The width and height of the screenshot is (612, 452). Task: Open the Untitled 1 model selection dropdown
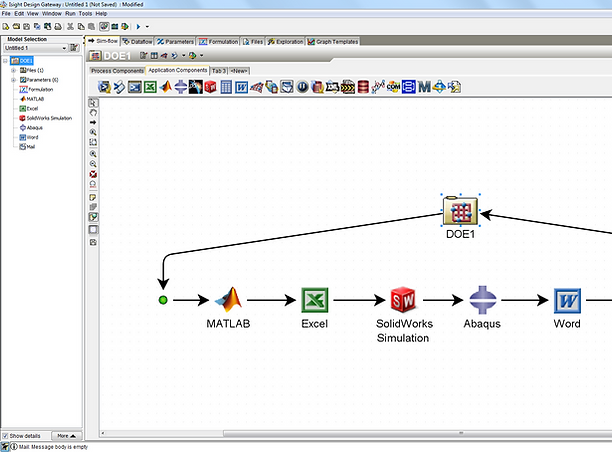35,48
